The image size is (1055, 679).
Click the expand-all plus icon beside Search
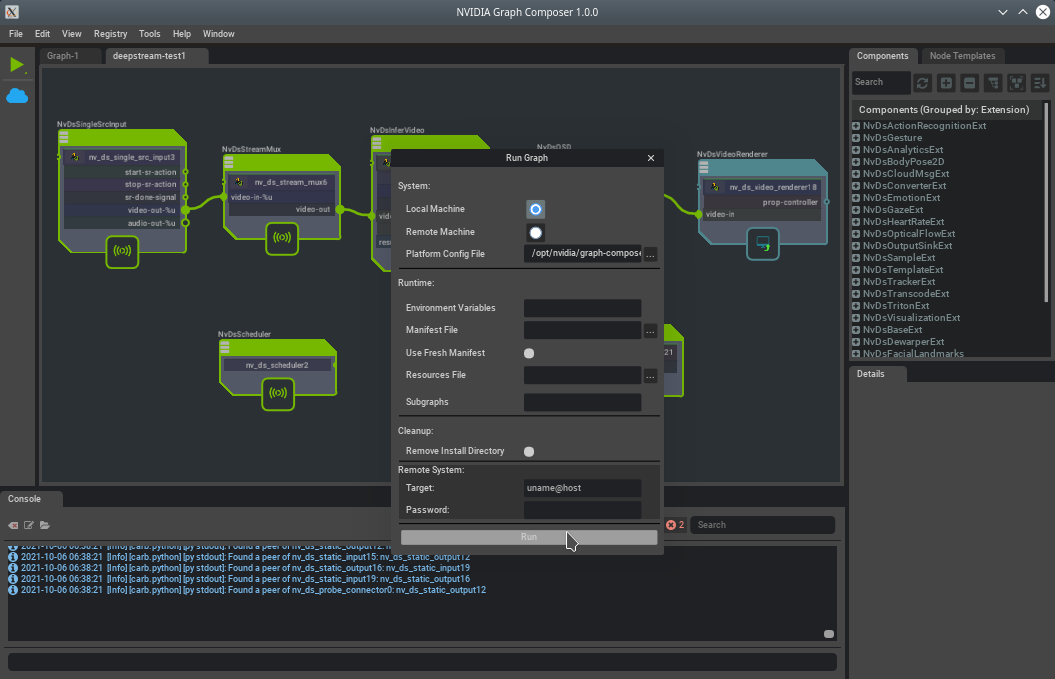(x=946, y=82)
